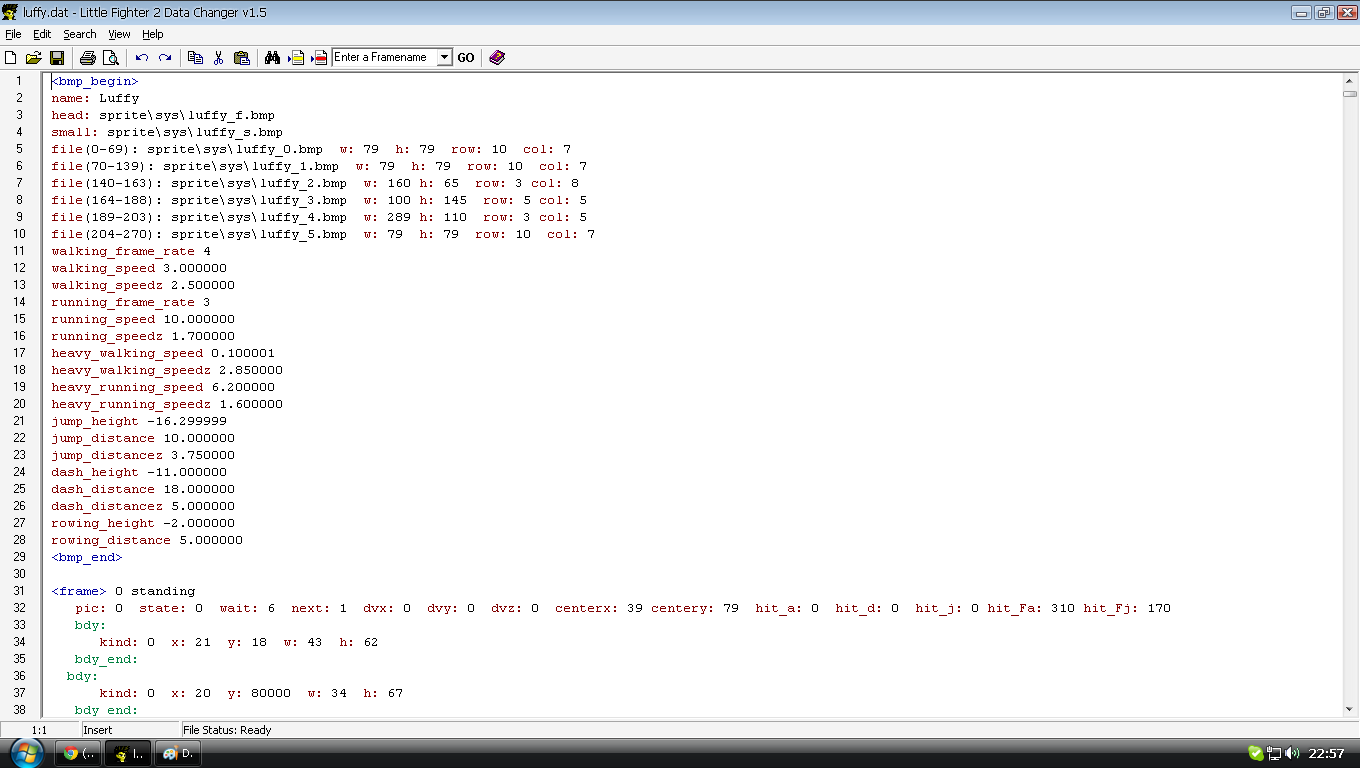Copy selection using the toolbar copy icon
This screenshot has height=768, width=1360.
(x=196, y=58)
